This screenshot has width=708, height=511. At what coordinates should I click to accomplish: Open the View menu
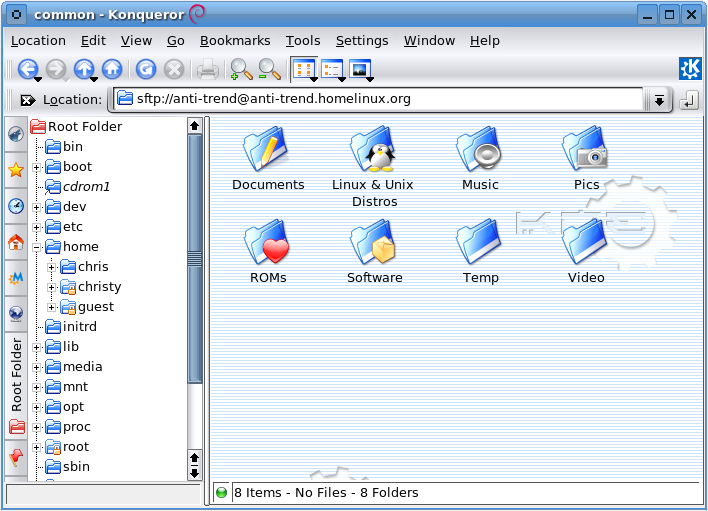pyautogui.click(x=136, y=41)
